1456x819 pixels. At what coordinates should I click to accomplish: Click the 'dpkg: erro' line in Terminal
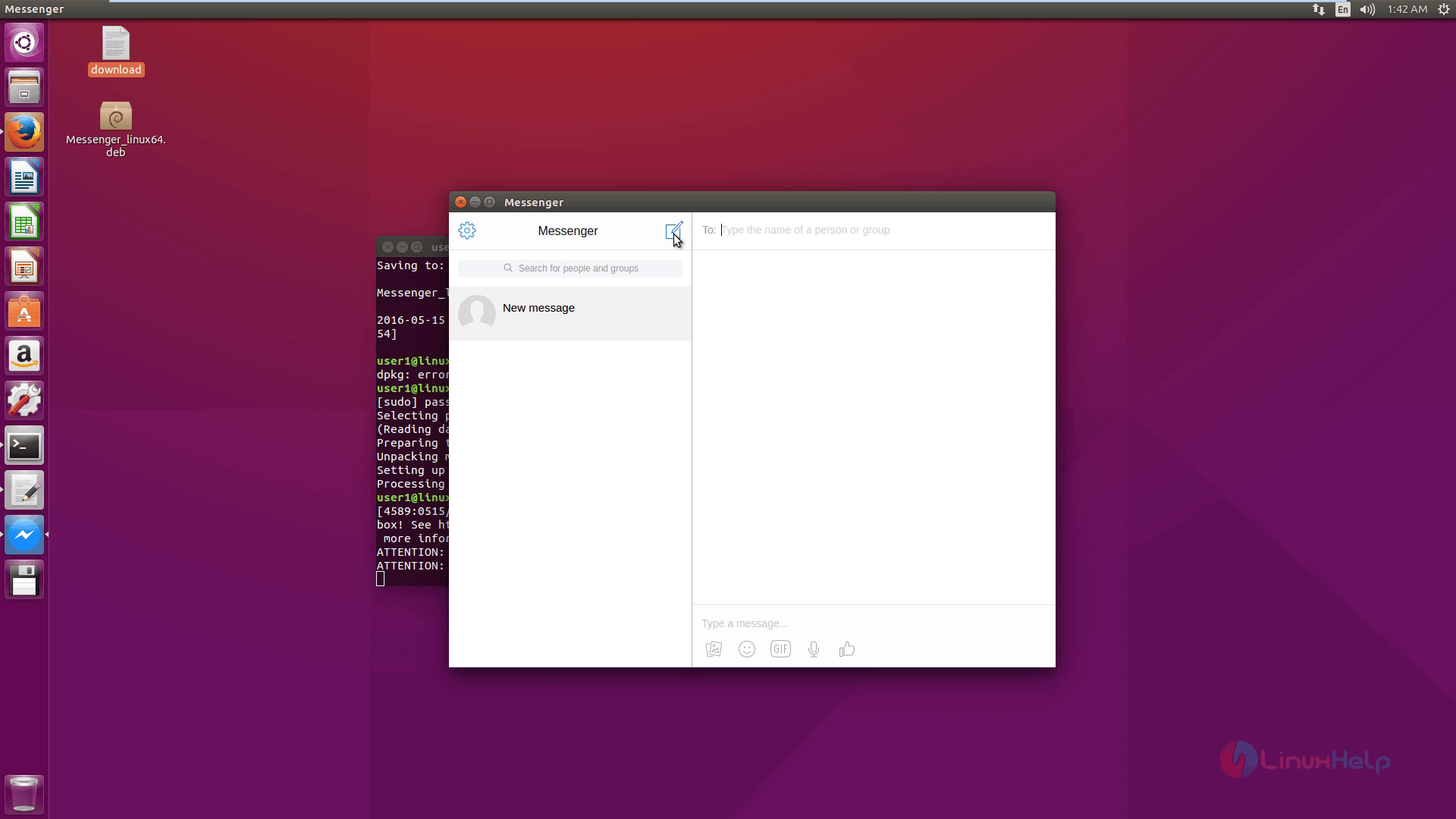pyautogui.click(x=413, y=375)
